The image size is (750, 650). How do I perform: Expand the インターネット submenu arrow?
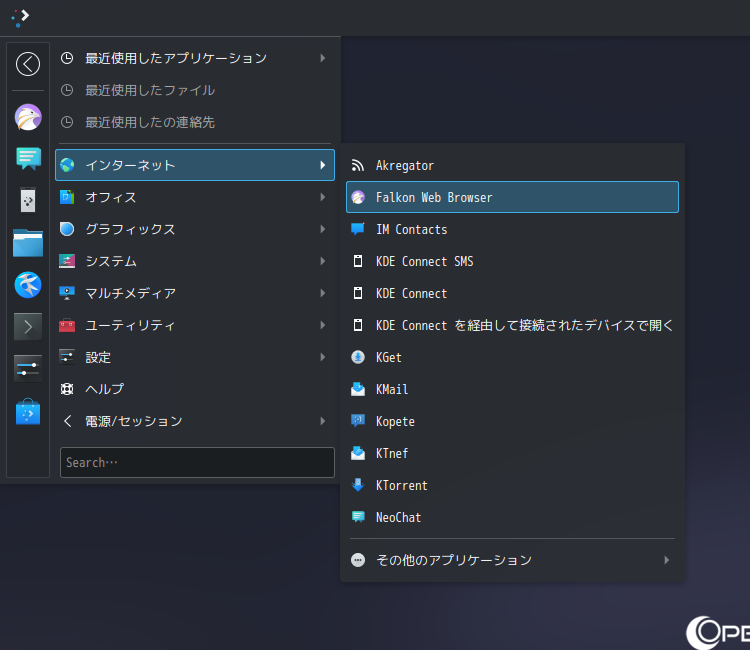click(x=323, y=165)
